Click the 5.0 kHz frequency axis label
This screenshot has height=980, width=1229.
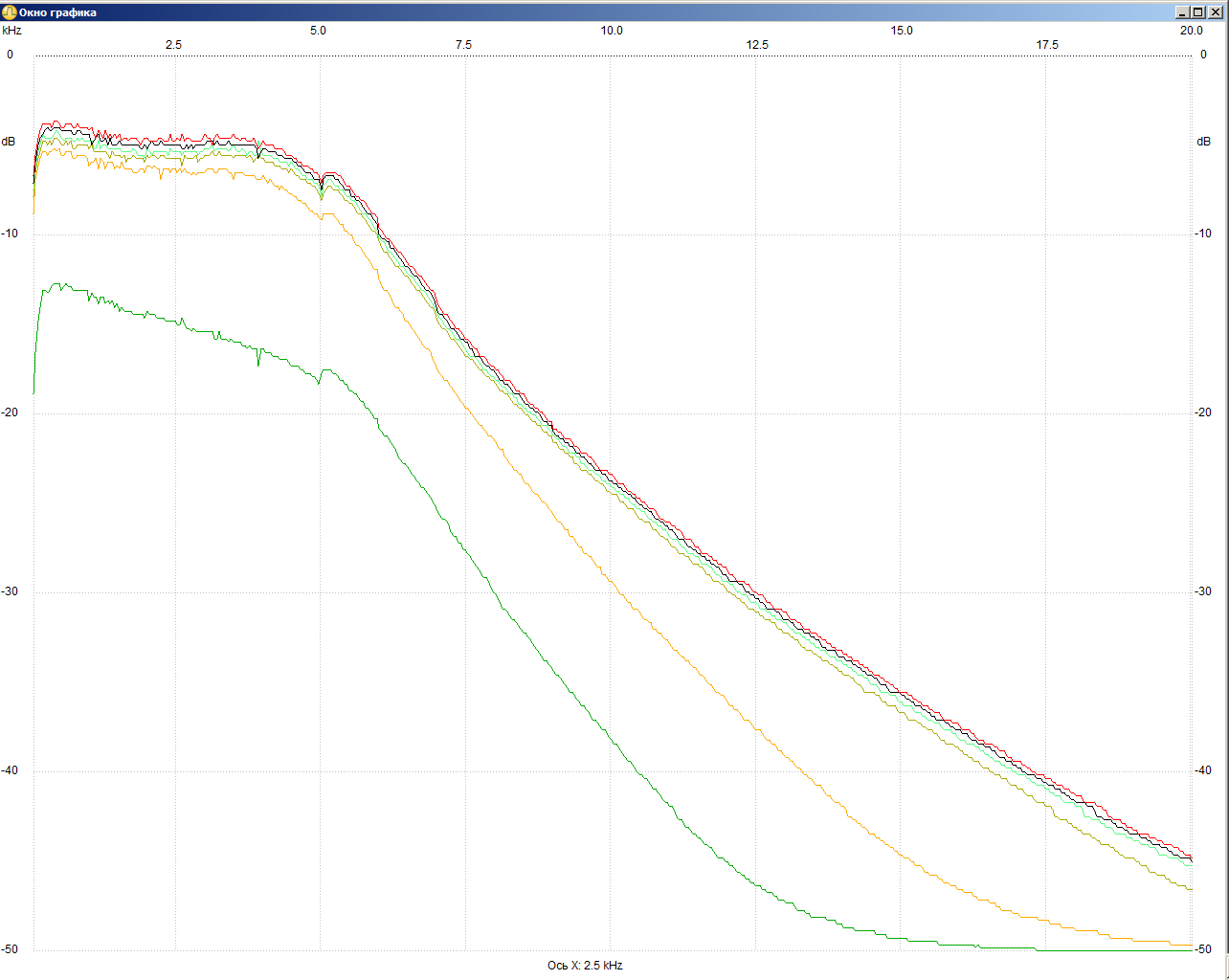318,31
